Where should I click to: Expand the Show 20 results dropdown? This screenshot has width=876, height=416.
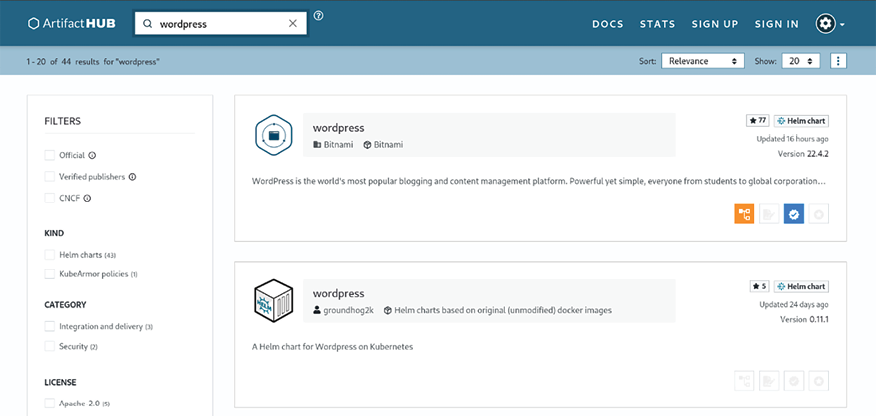[x=800, y=61]
